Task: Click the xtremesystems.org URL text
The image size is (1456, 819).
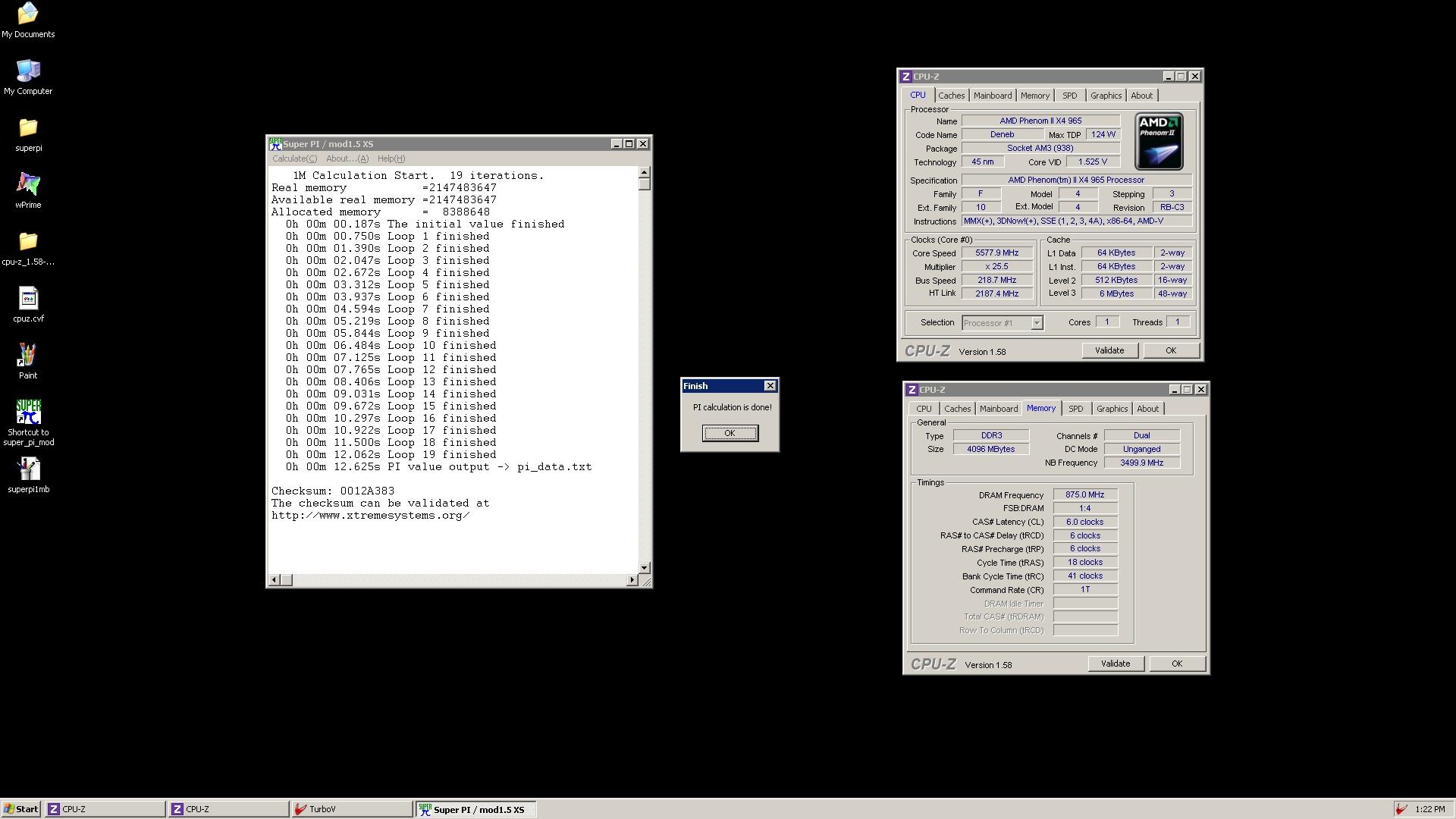Action: coord(371,516)
